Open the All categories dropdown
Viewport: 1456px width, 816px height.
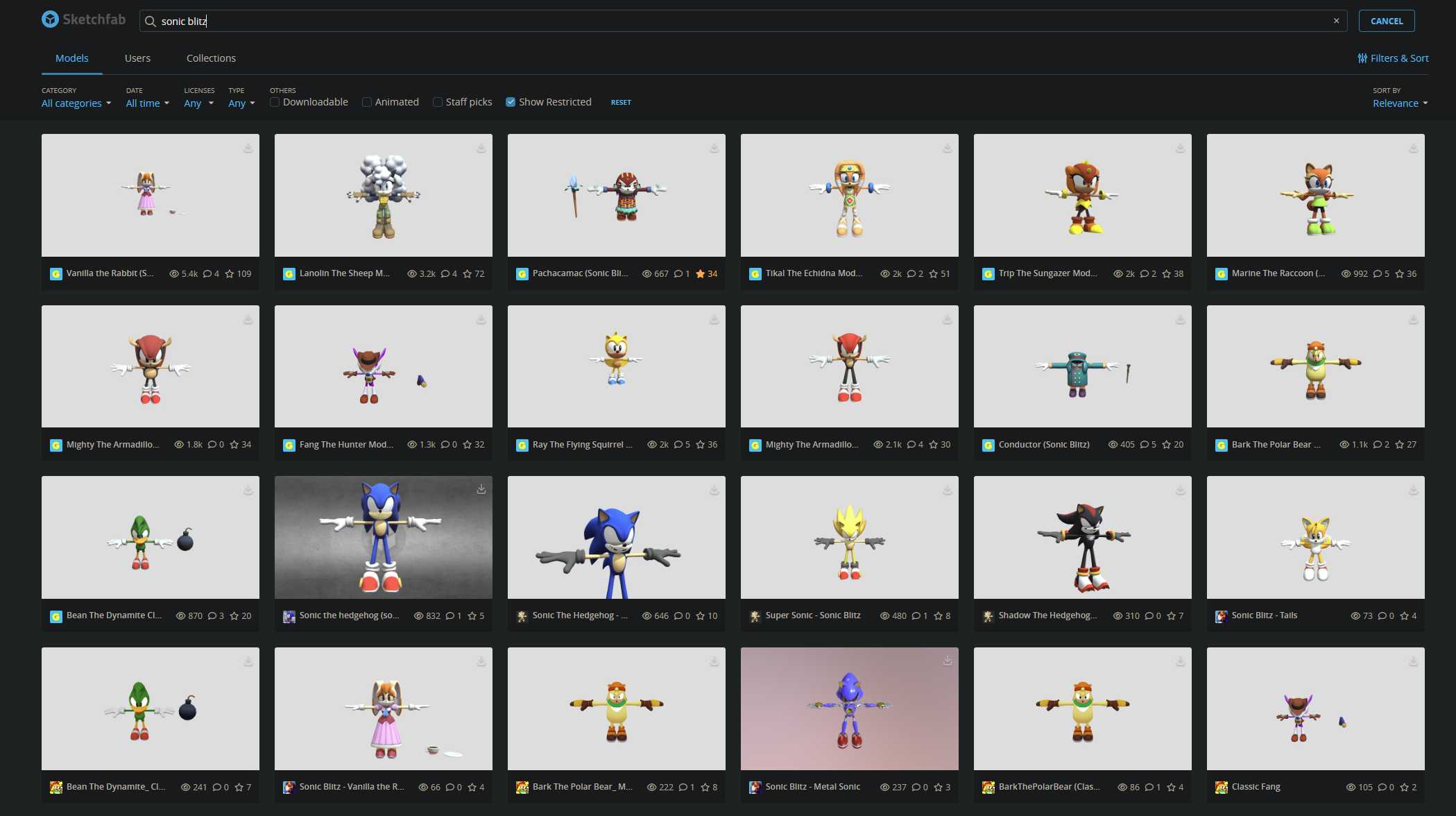coord(76,103)
